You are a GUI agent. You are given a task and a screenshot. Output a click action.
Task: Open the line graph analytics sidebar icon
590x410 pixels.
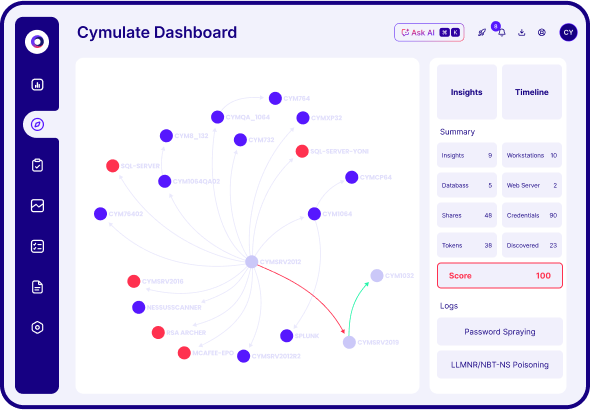[x=37, y=206]
